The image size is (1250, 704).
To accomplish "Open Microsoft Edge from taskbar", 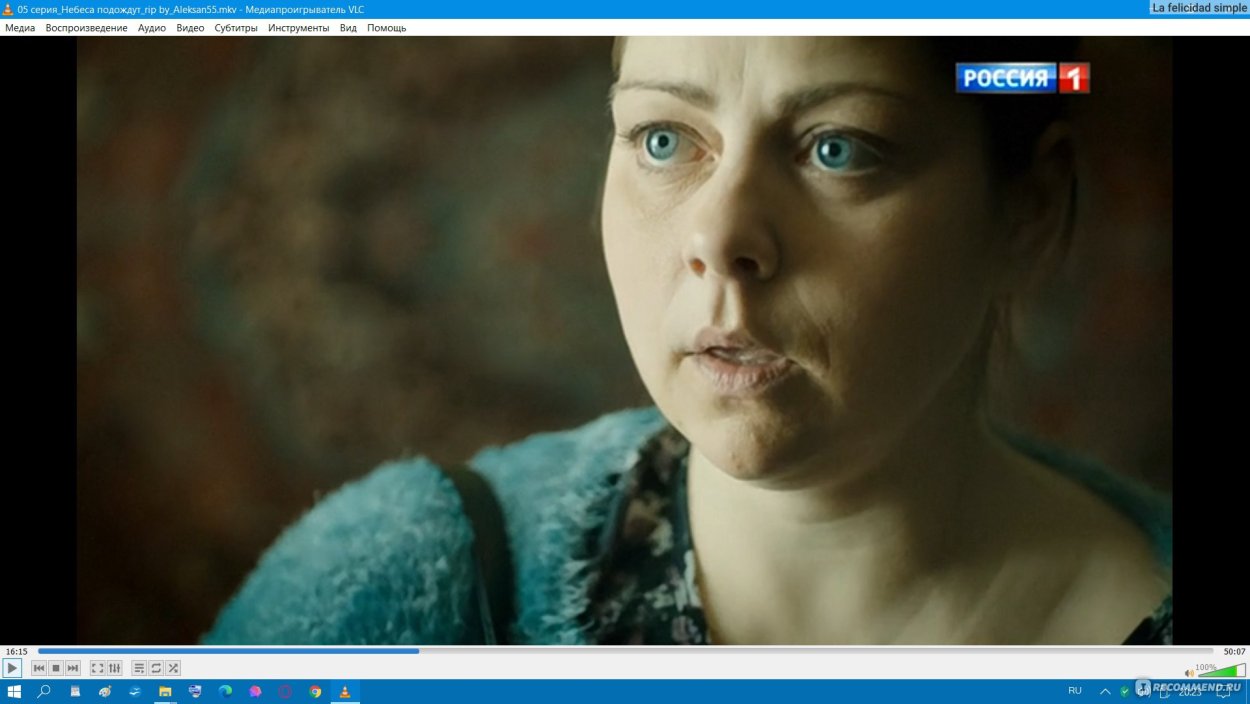I will [x=225, y=691].
